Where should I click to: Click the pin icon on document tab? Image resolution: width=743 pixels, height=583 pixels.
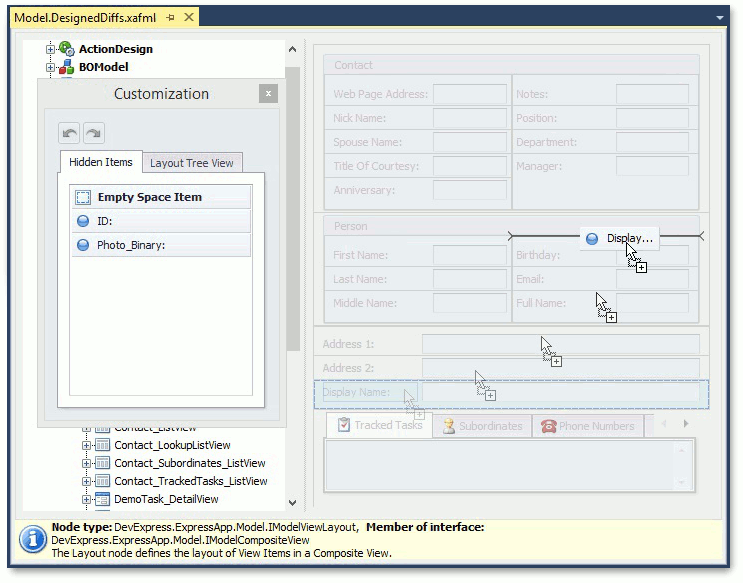(x=170, y=18)
